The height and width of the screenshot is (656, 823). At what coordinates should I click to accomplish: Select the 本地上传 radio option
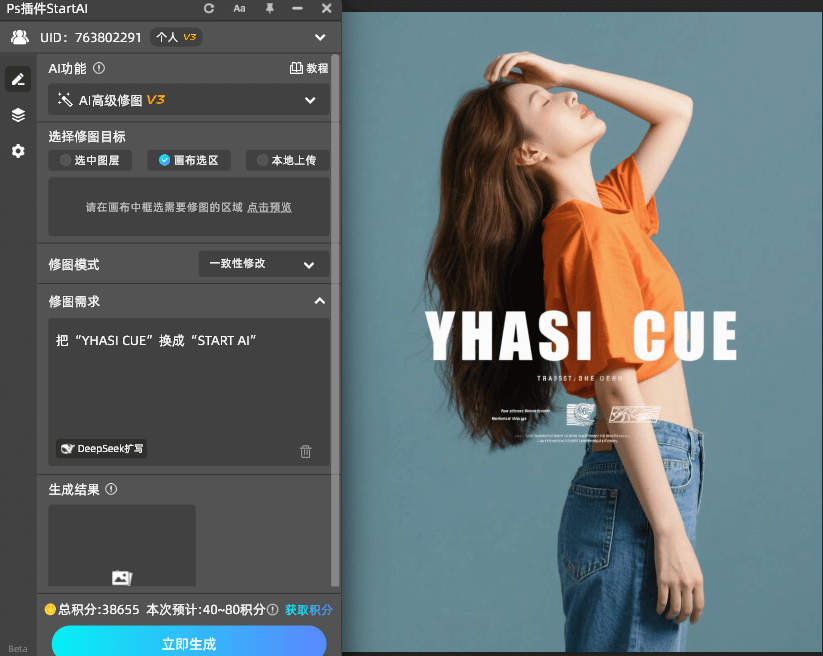[x=287, y=160]
